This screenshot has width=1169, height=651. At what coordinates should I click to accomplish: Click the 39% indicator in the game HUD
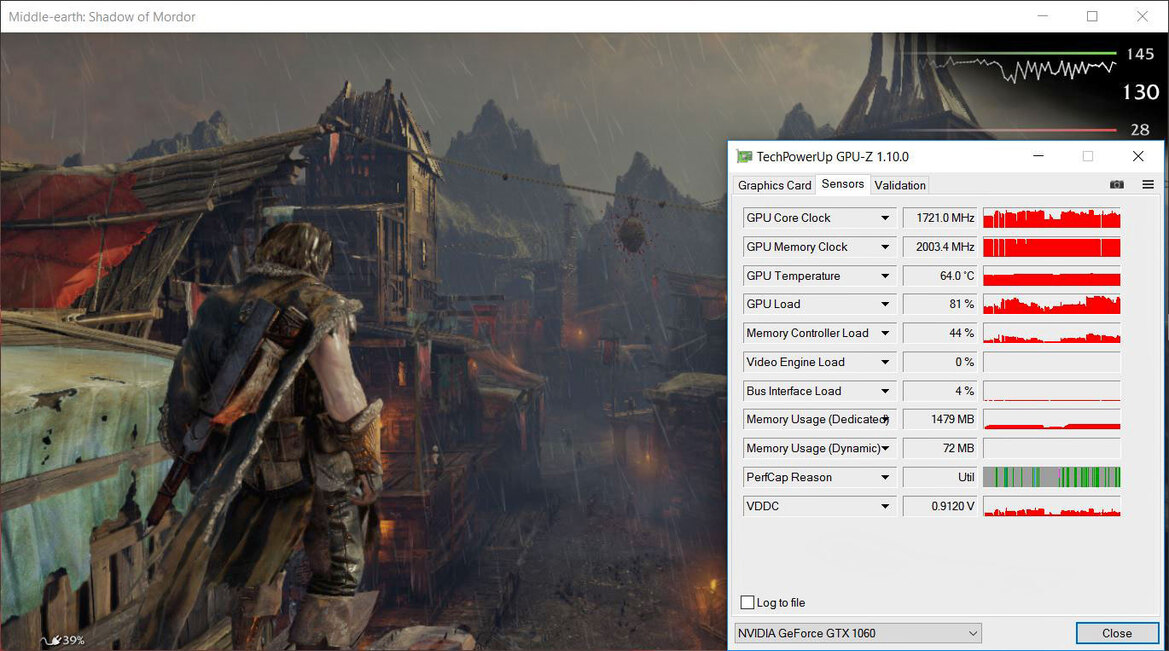[x=73, y=640]
